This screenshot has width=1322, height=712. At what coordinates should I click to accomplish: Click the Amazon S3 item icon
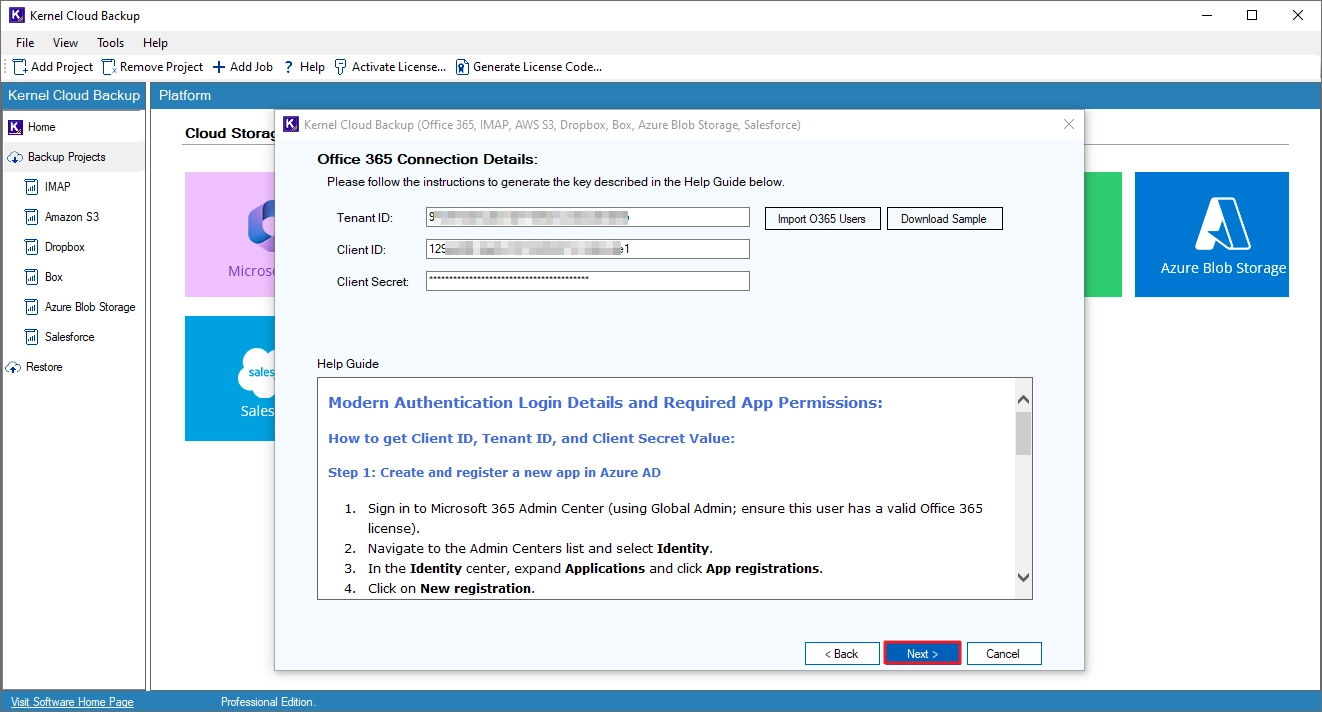tap(31, 217)
